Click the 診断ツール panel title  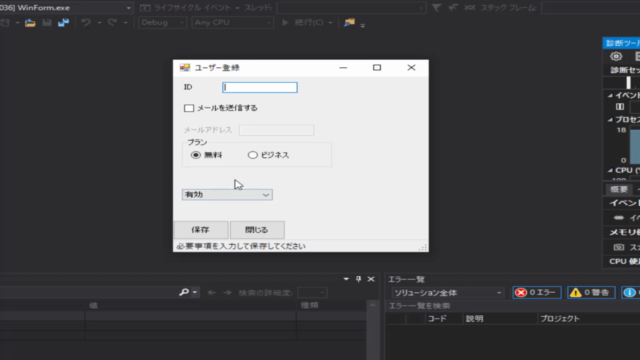pos(622,43)
